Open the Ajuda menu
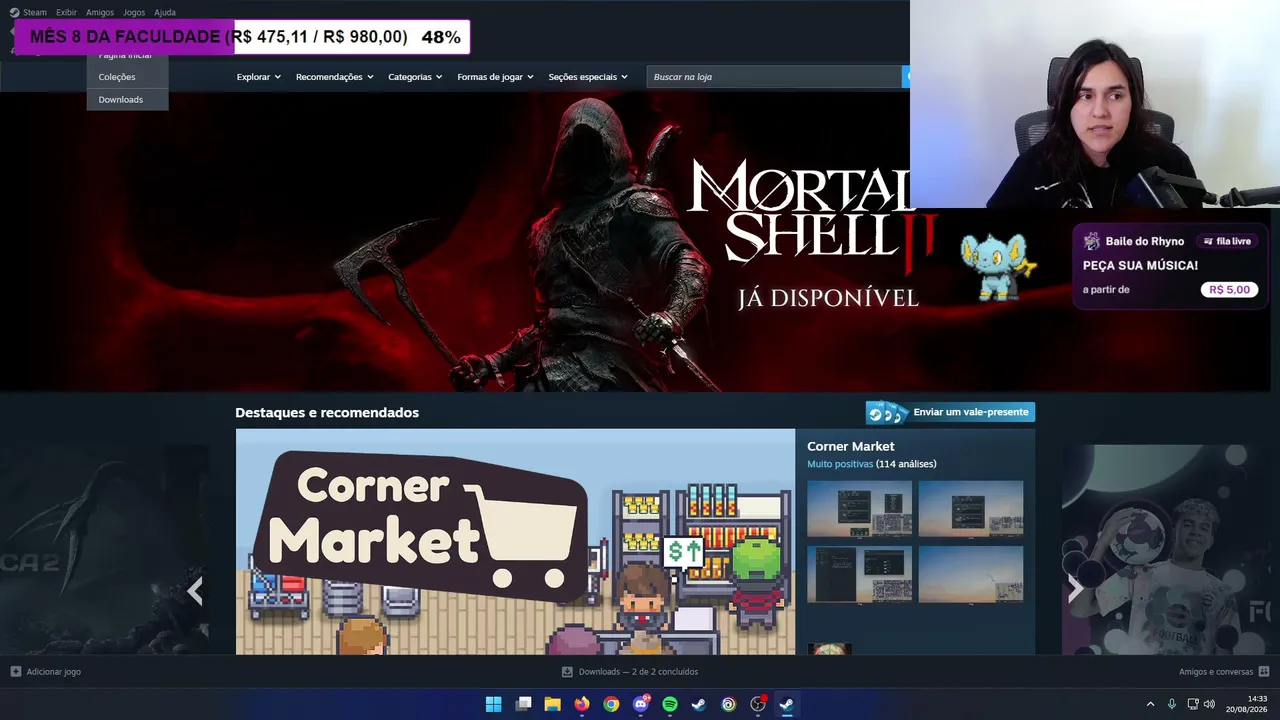Viewport: 1280px width, 720px height. tap(165, 12)
